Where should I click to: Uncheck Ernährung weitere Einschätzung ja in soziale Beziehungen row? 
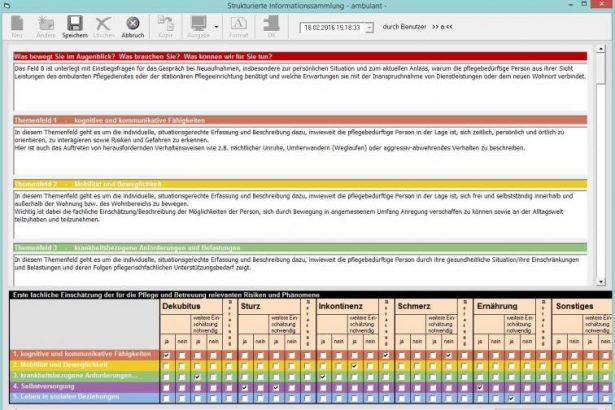coord(511,398)
